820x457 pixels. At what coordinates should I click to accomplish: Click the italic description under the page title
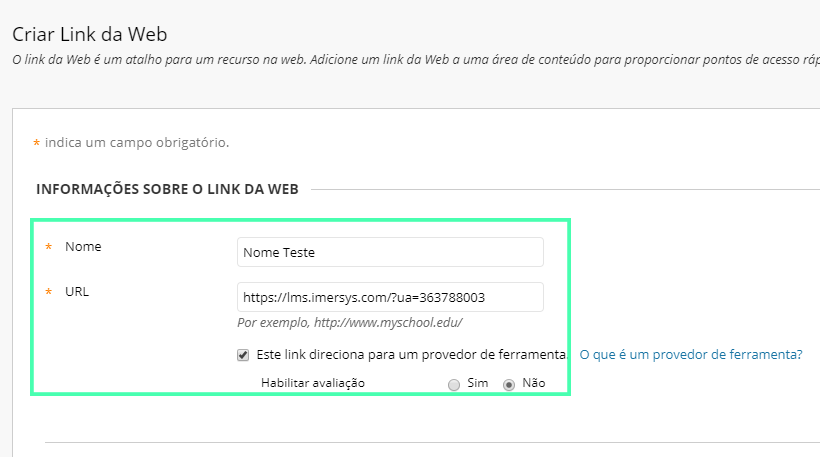point(416,60)
